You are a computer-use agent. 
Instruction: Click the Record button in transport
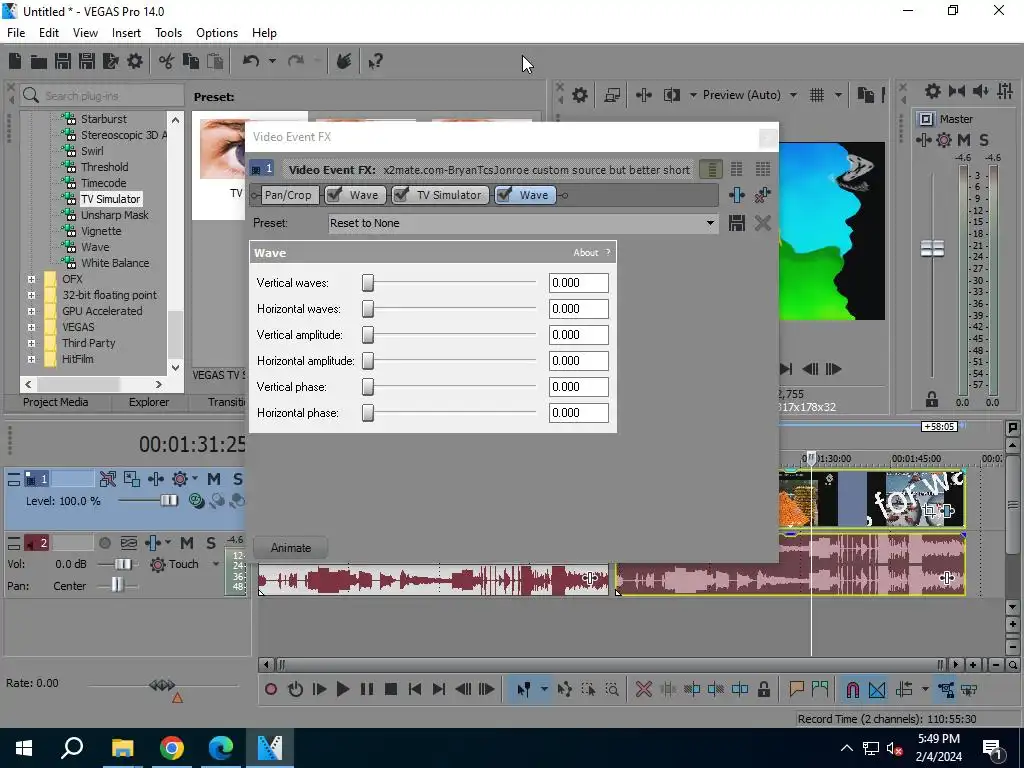point(271,689)
